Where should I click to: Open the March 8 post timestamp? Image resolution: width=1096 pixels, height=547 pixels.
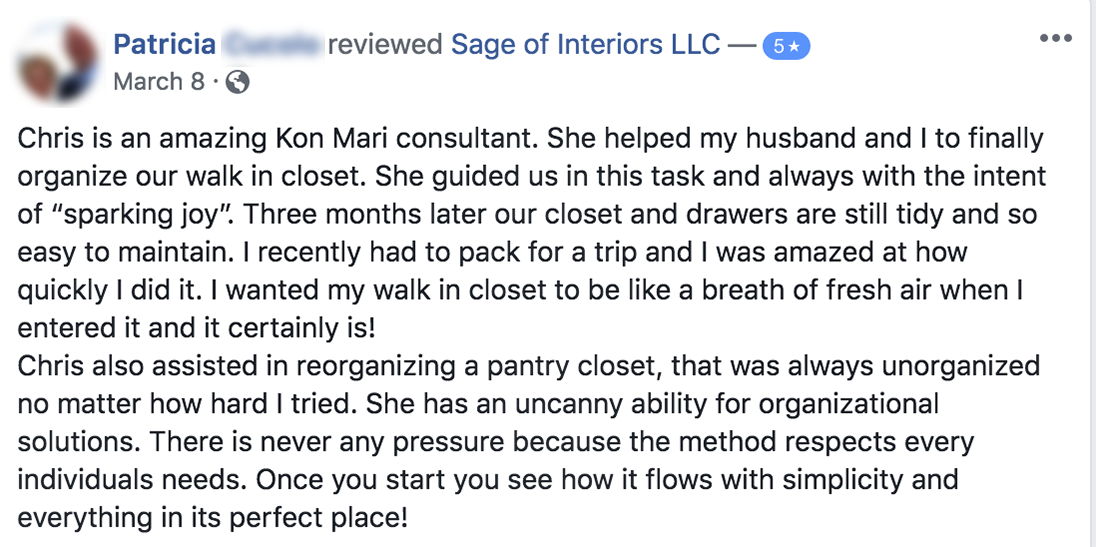pyautogui.click(x=159, y=82)
